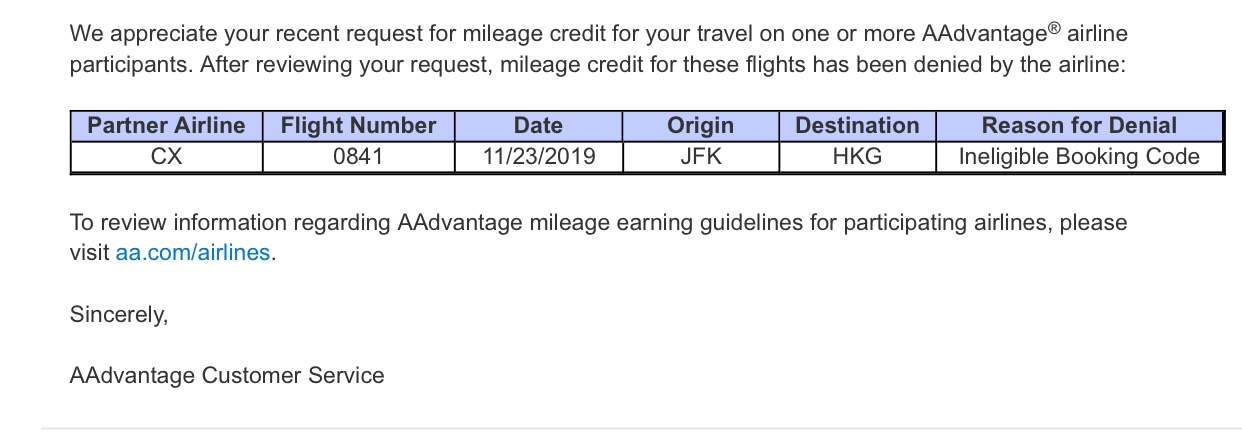Viewport: 1242px width, 432px height.
Task: Select the JFK origin cell
Action: (x=700, y=157)
